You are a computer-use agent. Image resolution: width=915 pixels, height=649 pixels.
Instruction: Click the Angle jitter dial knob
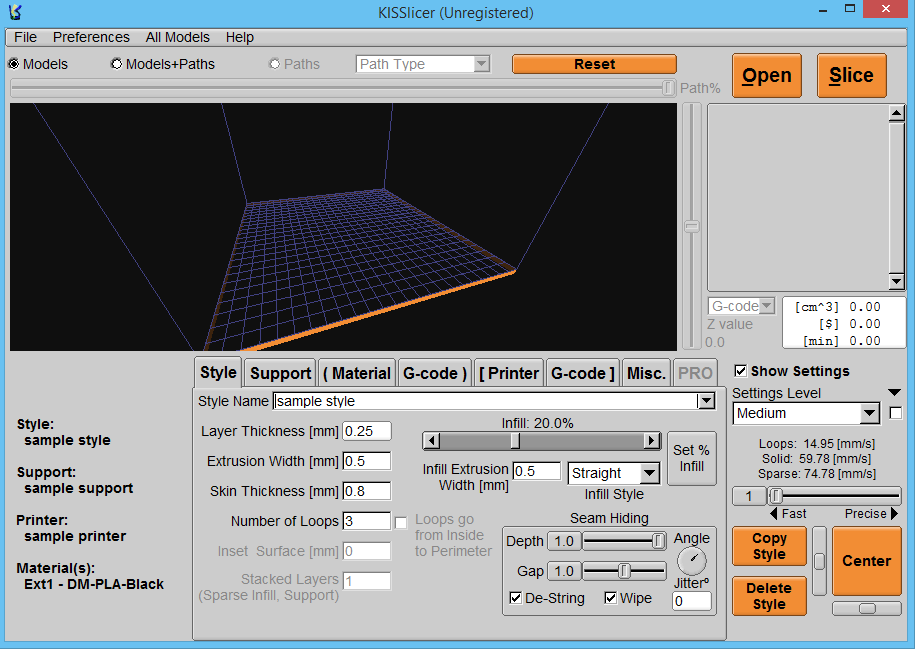pyautogui.click(x=691, y=561)
